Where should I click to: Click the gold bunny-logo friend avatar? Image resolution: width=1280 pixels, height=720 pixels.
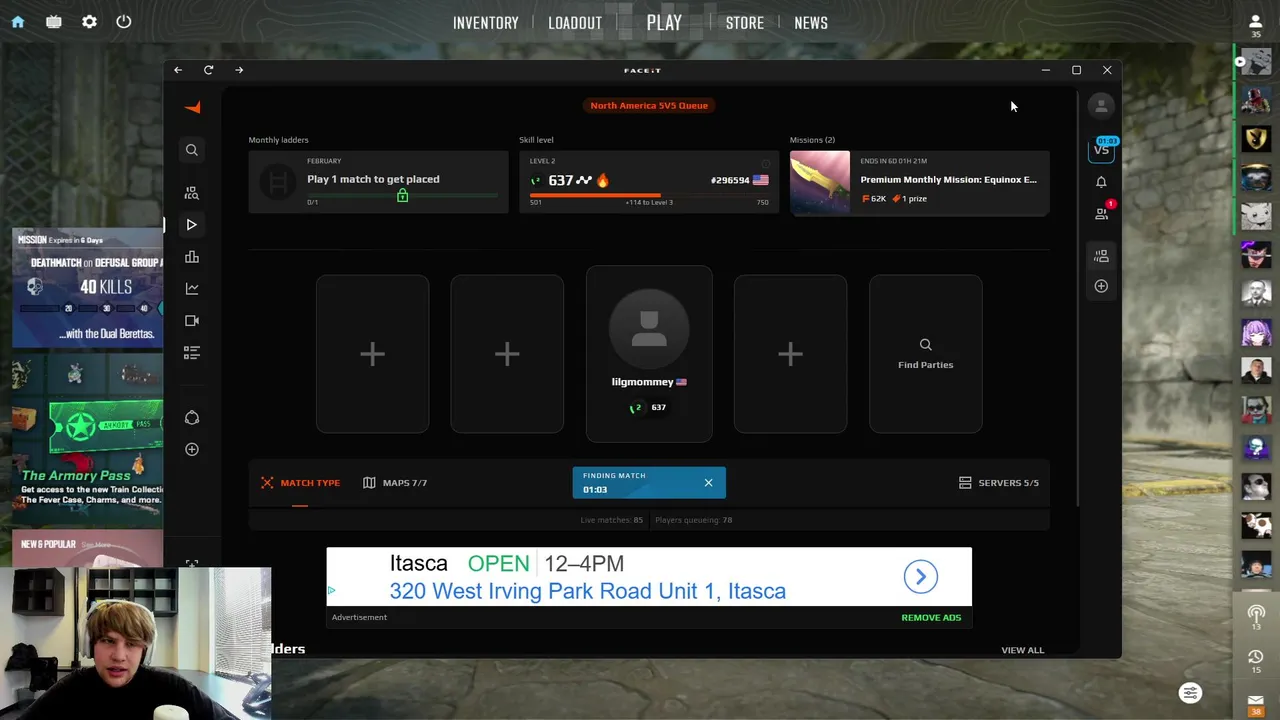pyautogui.click(x=1256, y=138)
